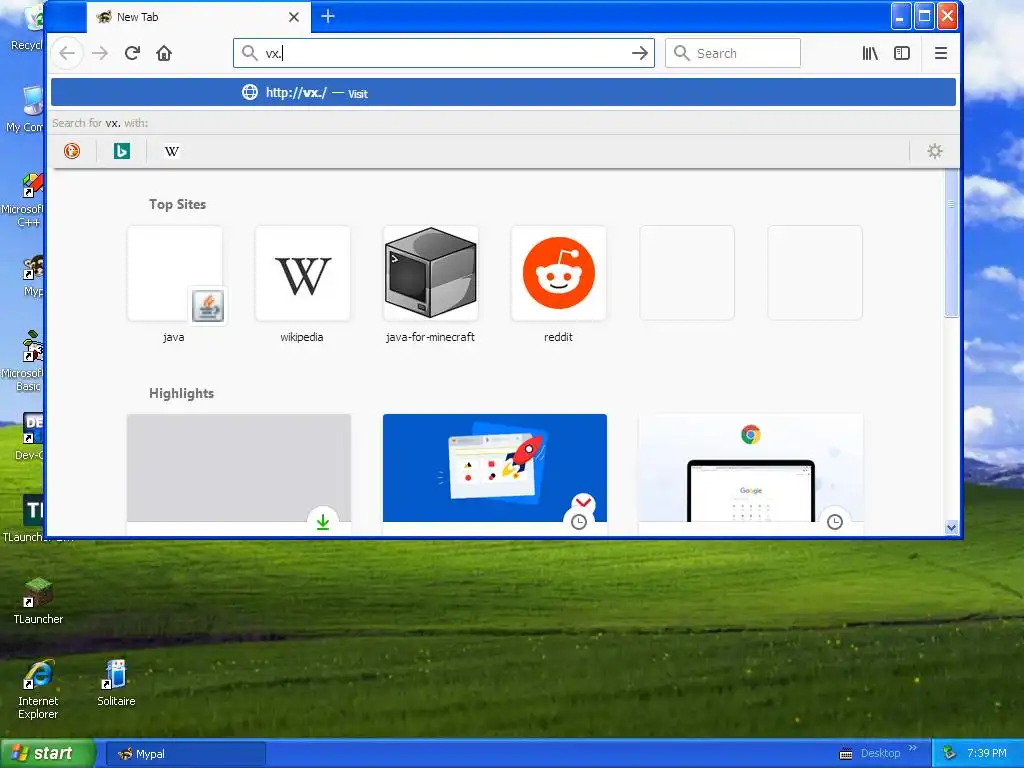Open the Windows start button
Image resolution: width=1024 pixels, height=768 pixels.
(x=48, y=753)
